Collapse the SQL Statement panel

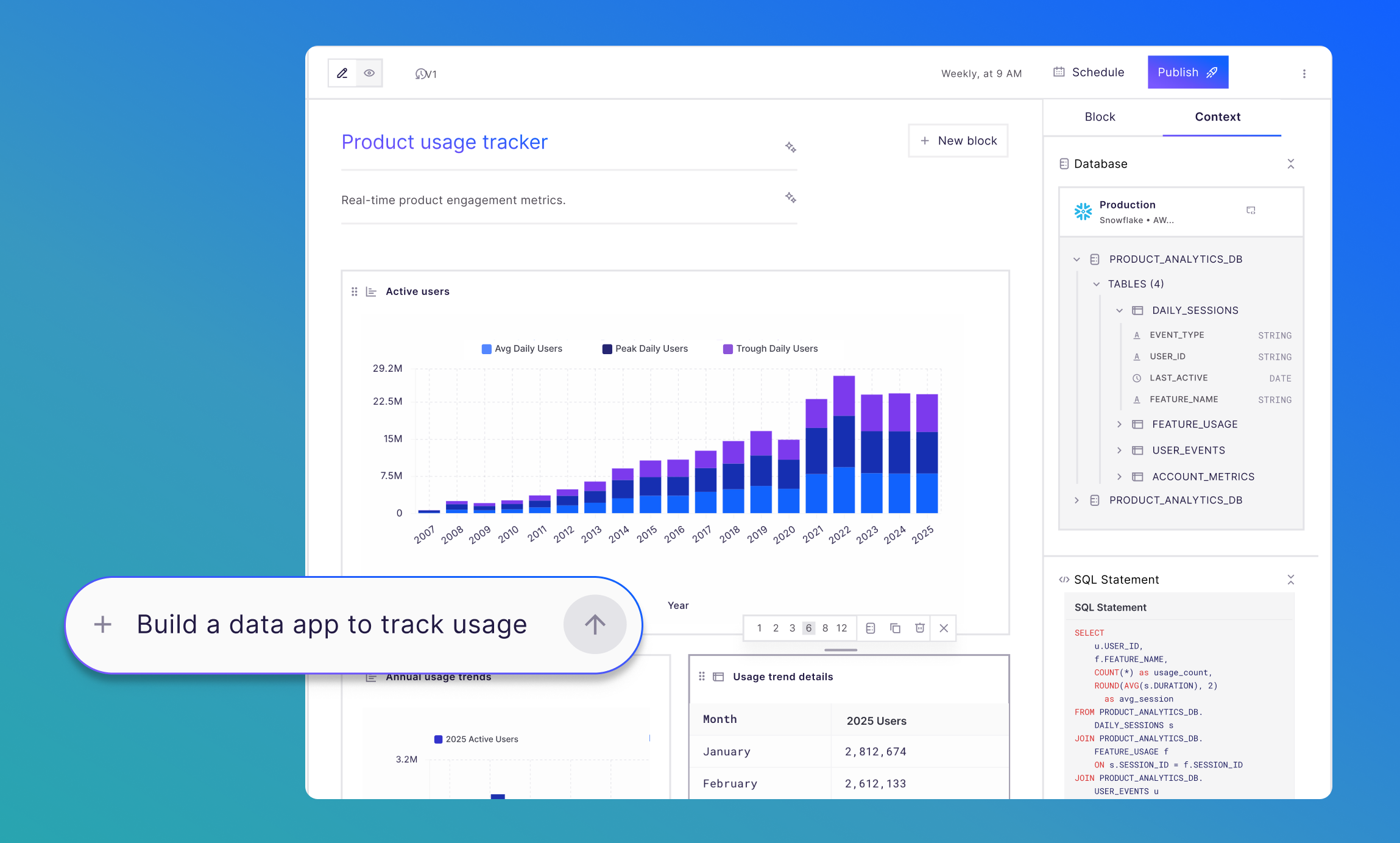(x=1291, y=578)
